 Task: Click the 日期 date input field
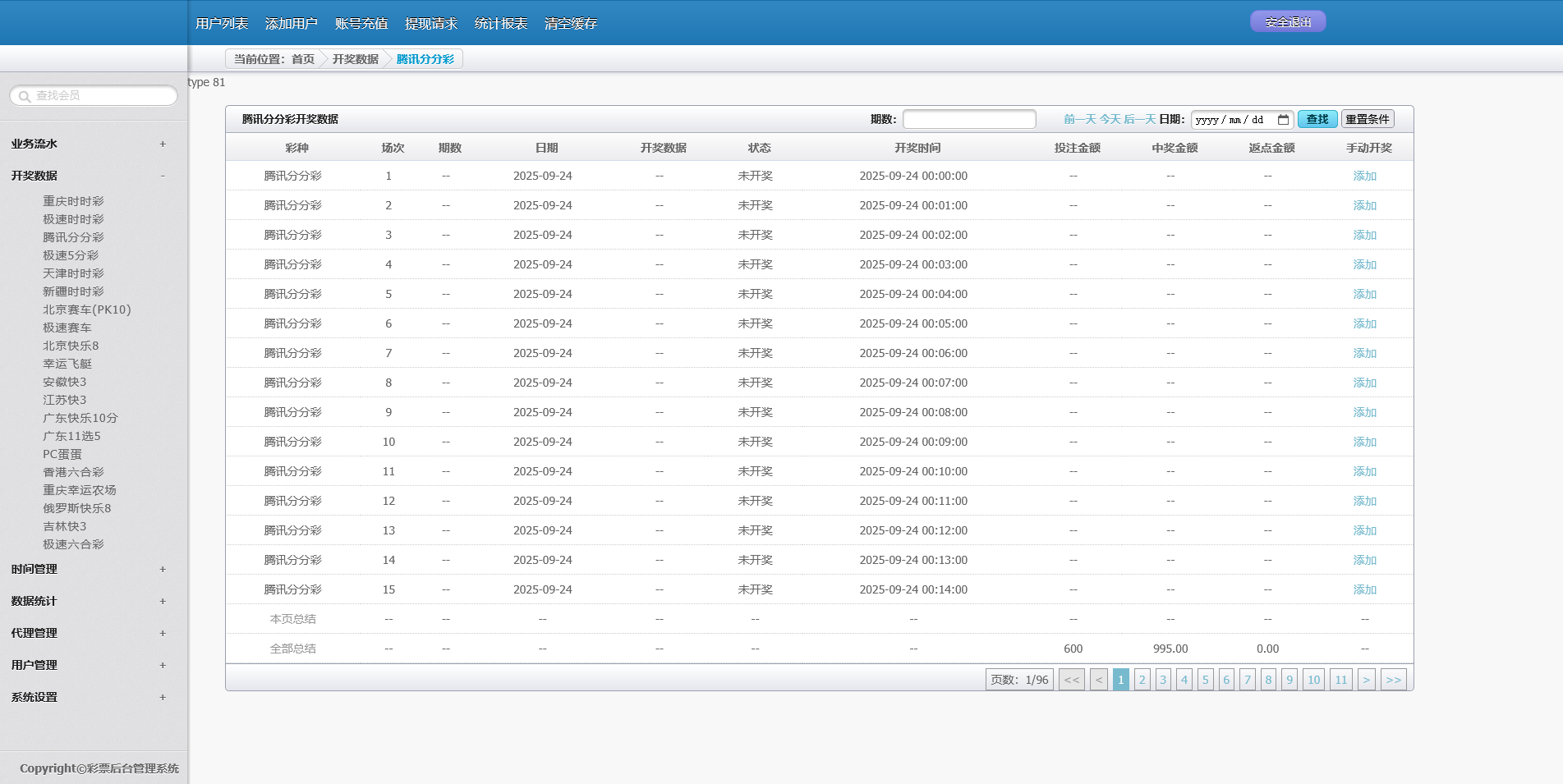1242,120
